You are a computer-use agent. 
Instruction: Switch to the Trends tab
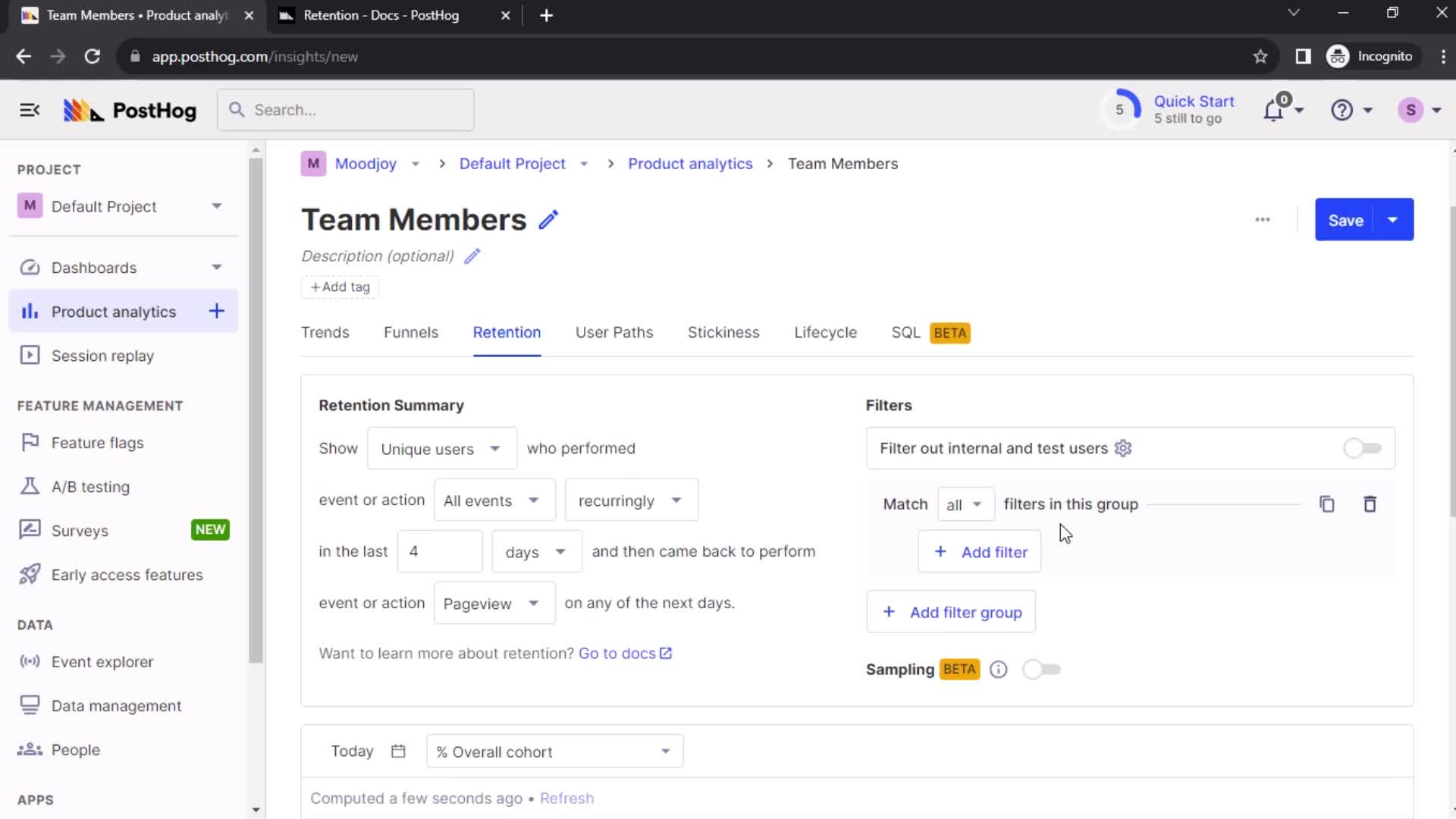(325, 332)
